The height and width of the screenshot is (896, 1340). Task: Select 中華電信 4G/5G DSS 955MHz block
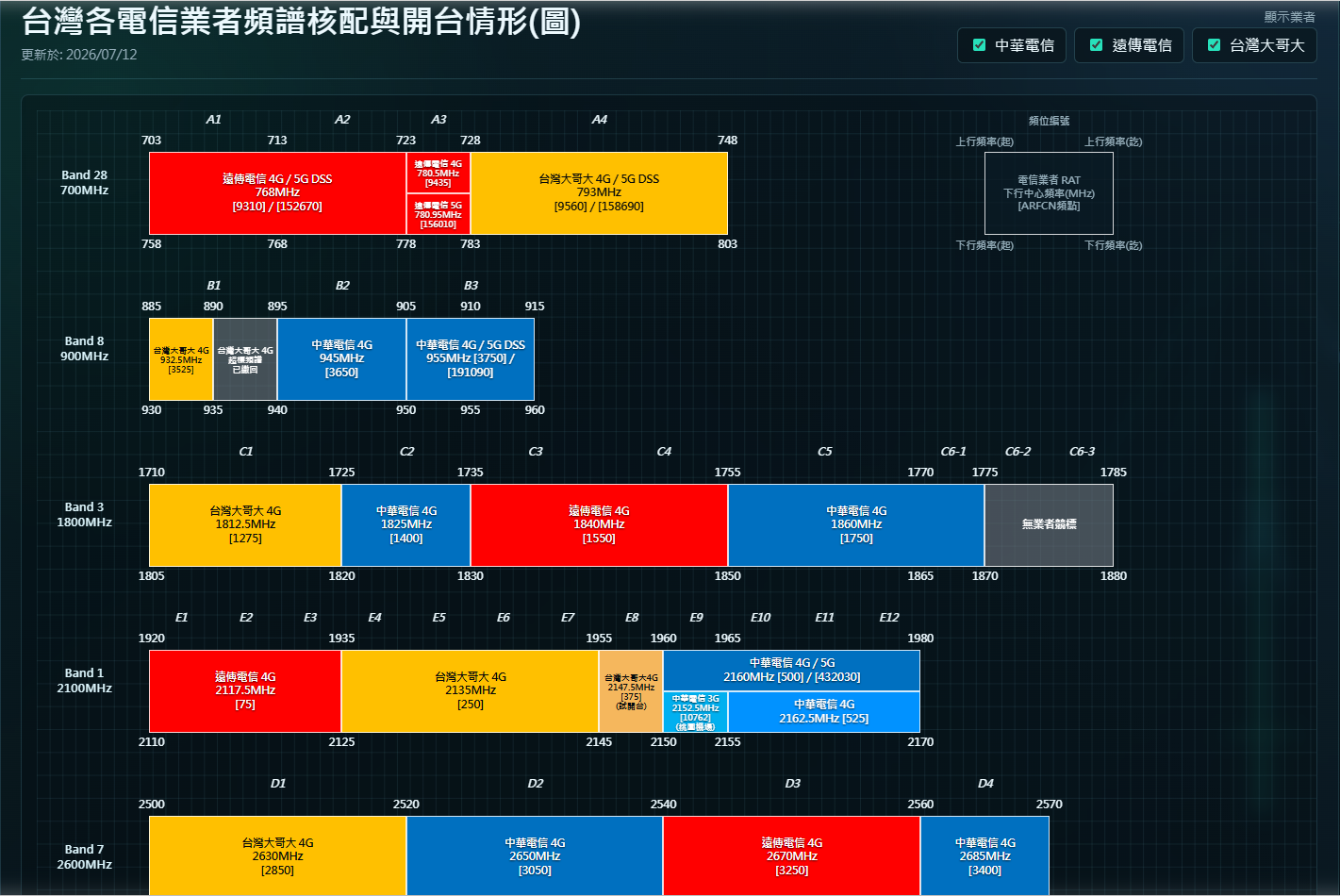[x=471, y=359]
